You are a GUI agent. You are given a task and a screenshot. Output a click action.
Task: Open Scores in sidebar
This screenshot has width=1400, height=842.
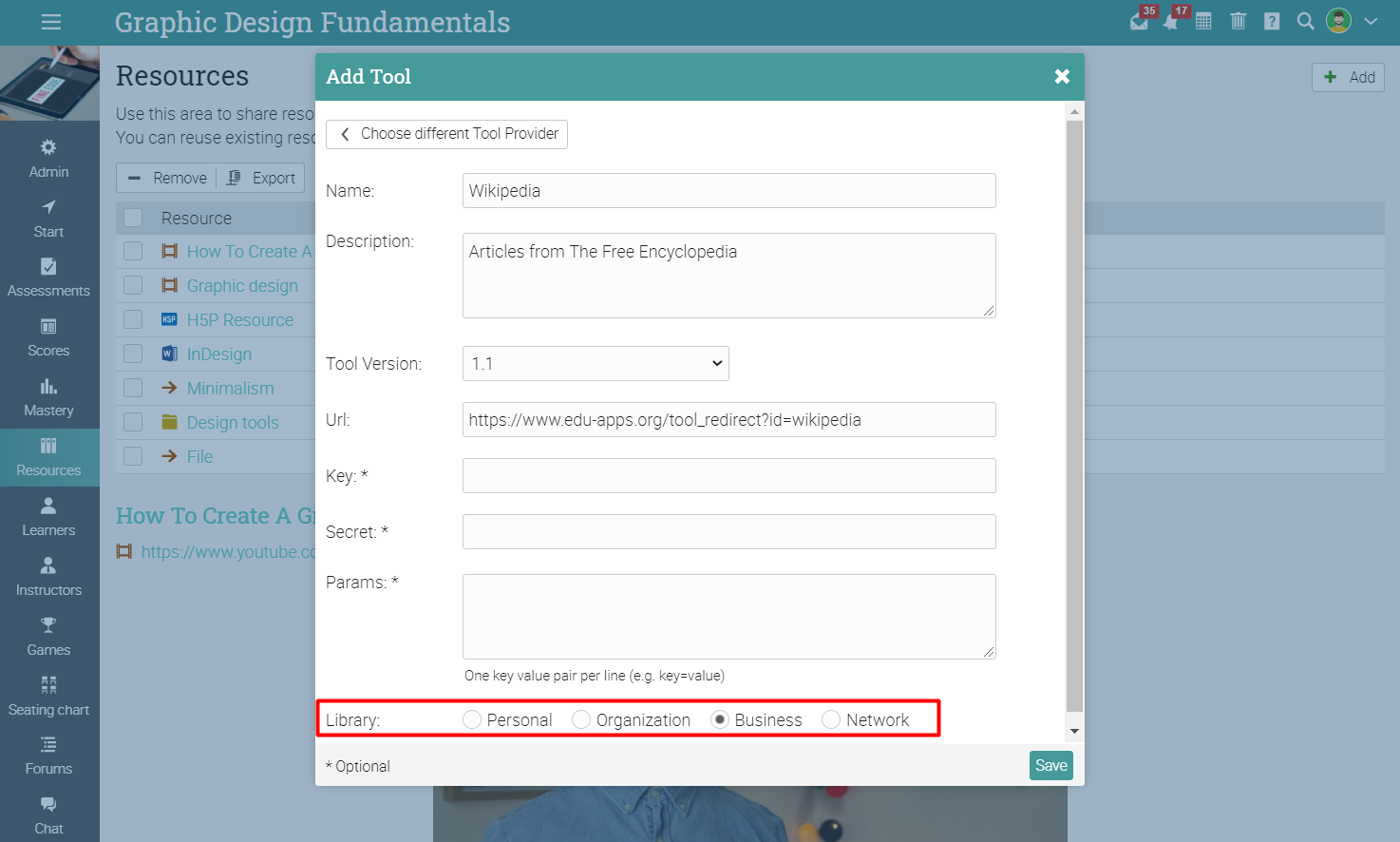(49, 337)
